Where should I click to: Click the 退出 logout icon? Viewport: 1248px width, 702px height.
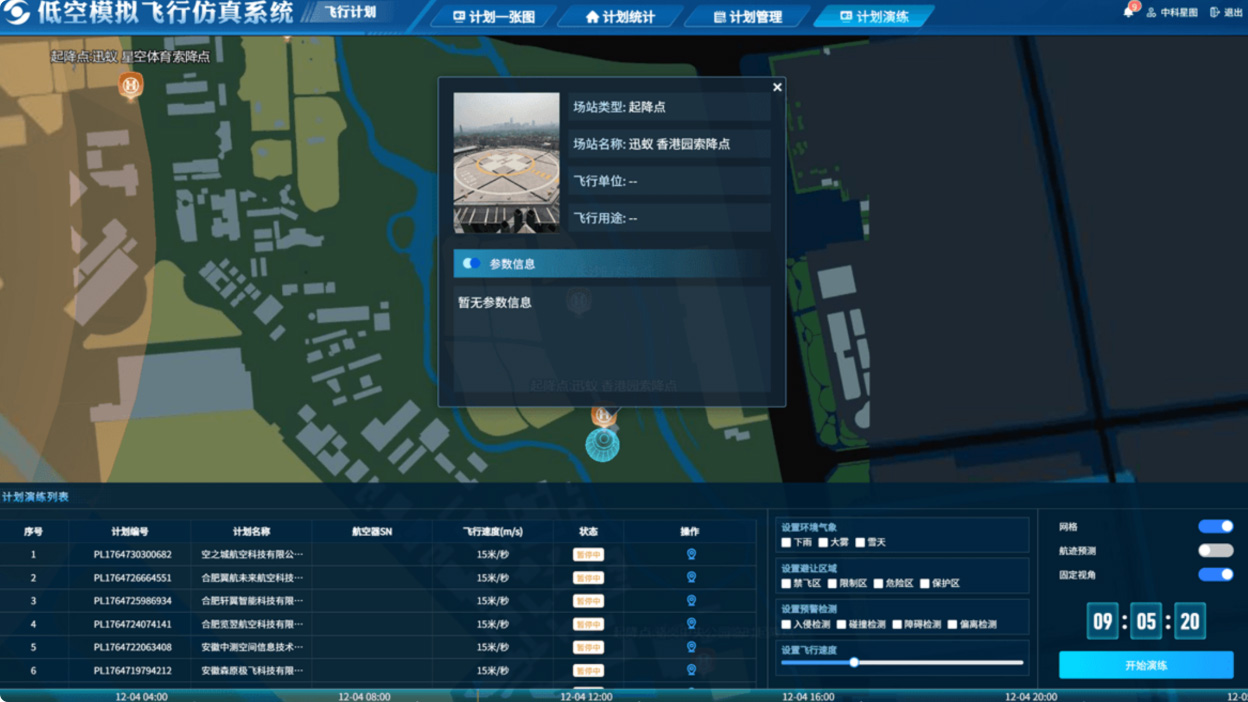(x=1215, y=13)
